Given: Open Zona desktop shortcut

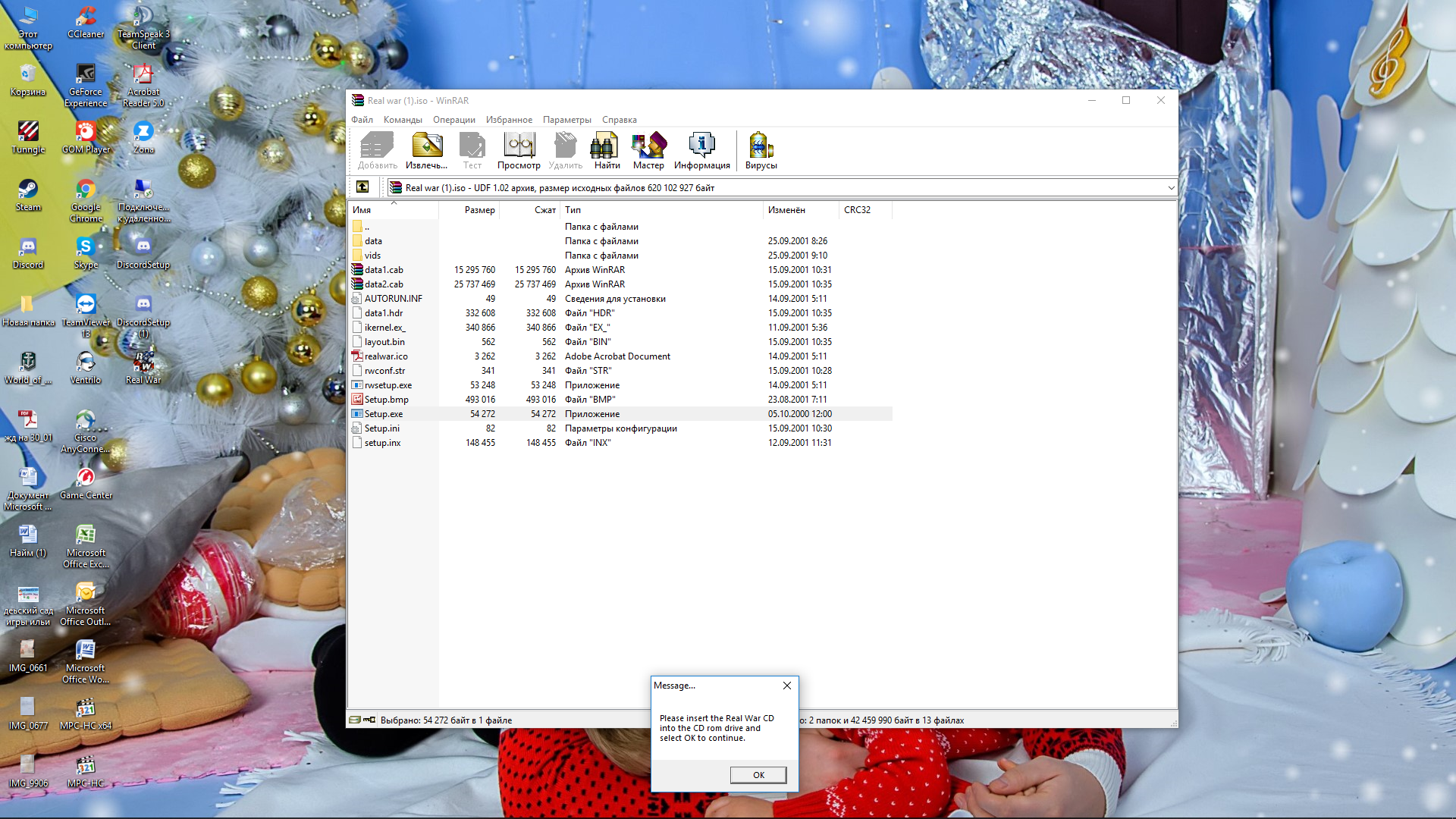Looking at the screenshot, I should tap(143, 137).
